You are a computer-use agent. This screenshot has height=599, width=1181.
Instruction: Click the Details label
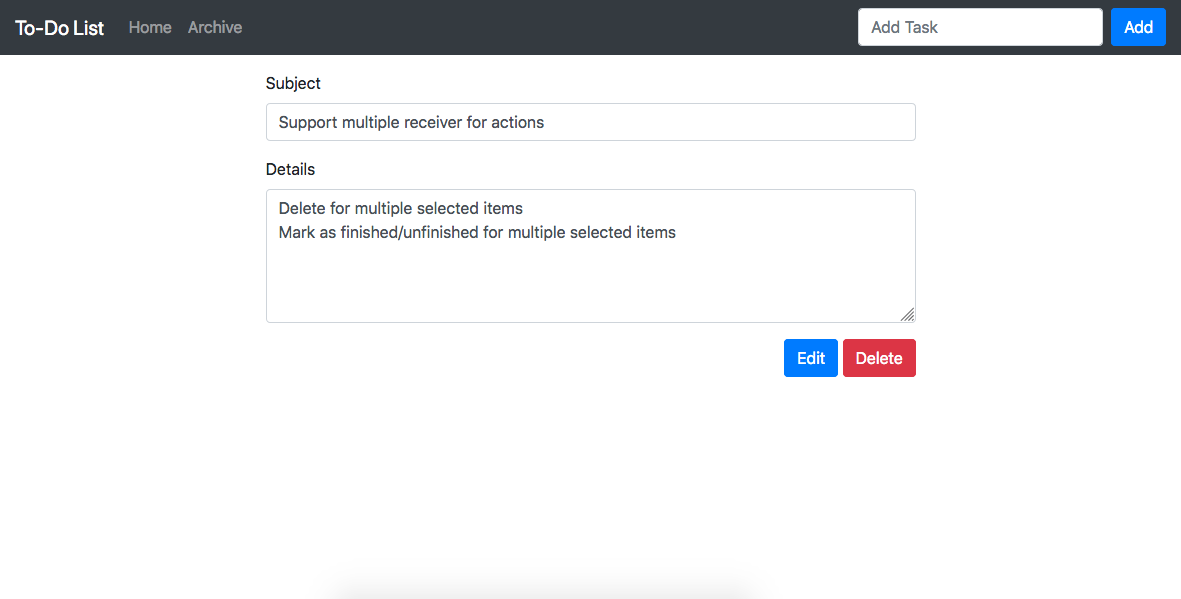click(290, 170)
